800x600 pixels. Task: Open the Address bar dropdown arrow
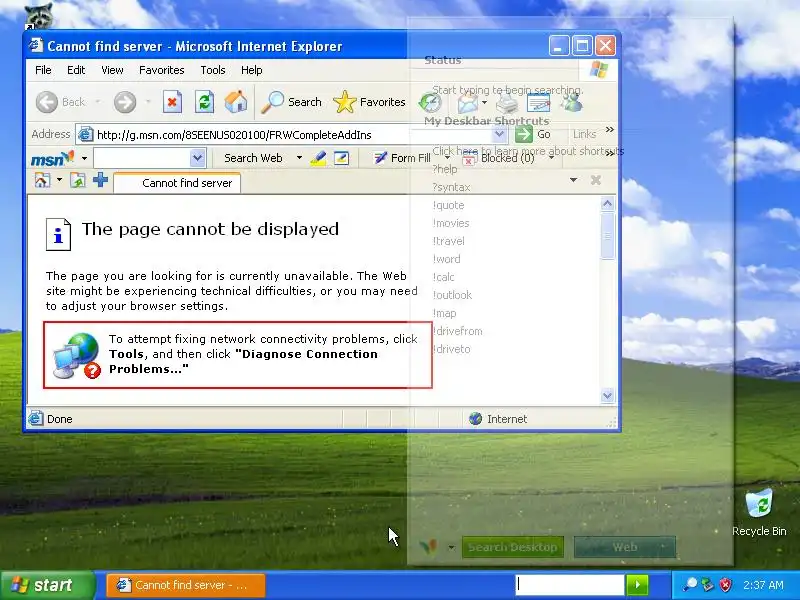499,135
